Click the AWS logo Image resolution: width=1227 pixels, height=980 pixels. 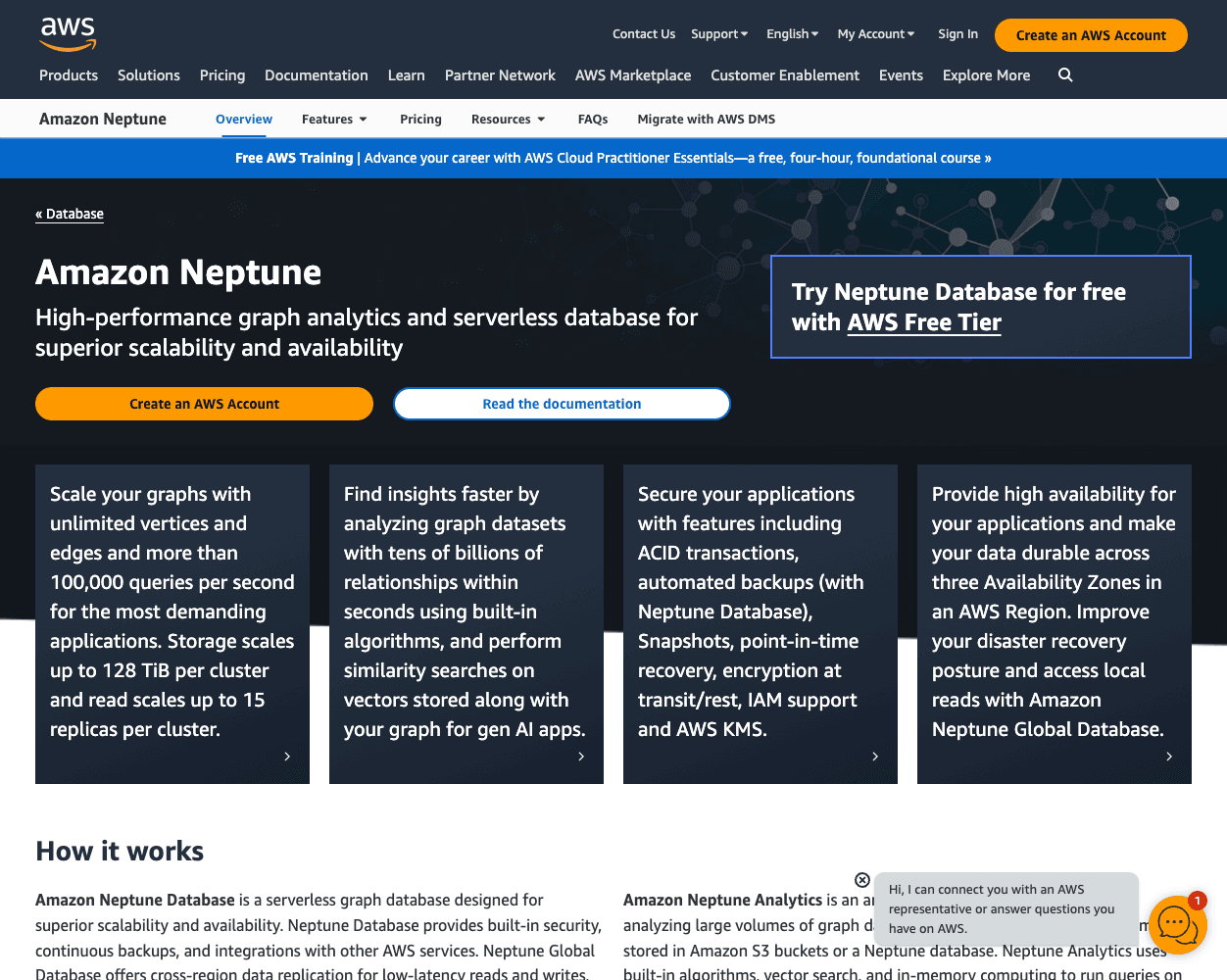(68, 33)
